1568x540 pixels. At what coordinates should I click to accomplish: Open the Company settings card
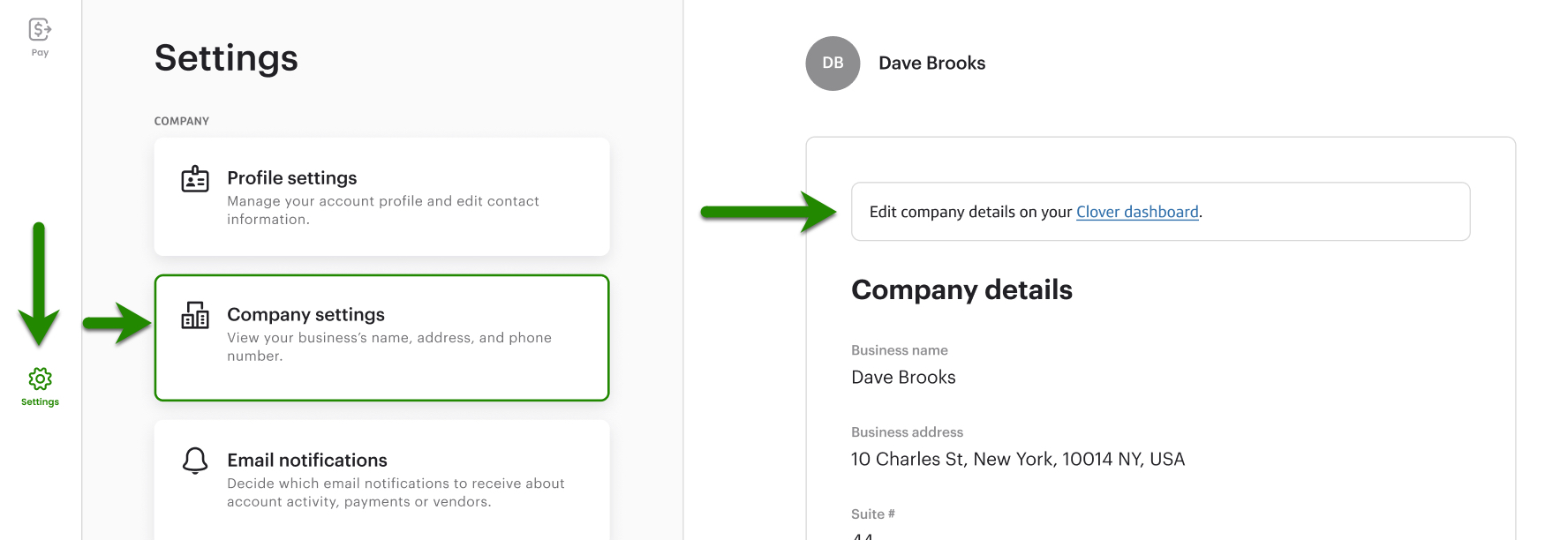(381, 337)
